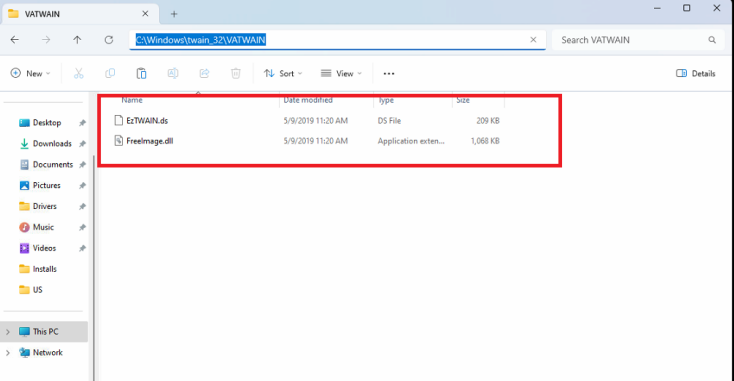Screen dimensions: 734x381
Task: Unpin Music using its pin icon
Action: coord(82,227)
